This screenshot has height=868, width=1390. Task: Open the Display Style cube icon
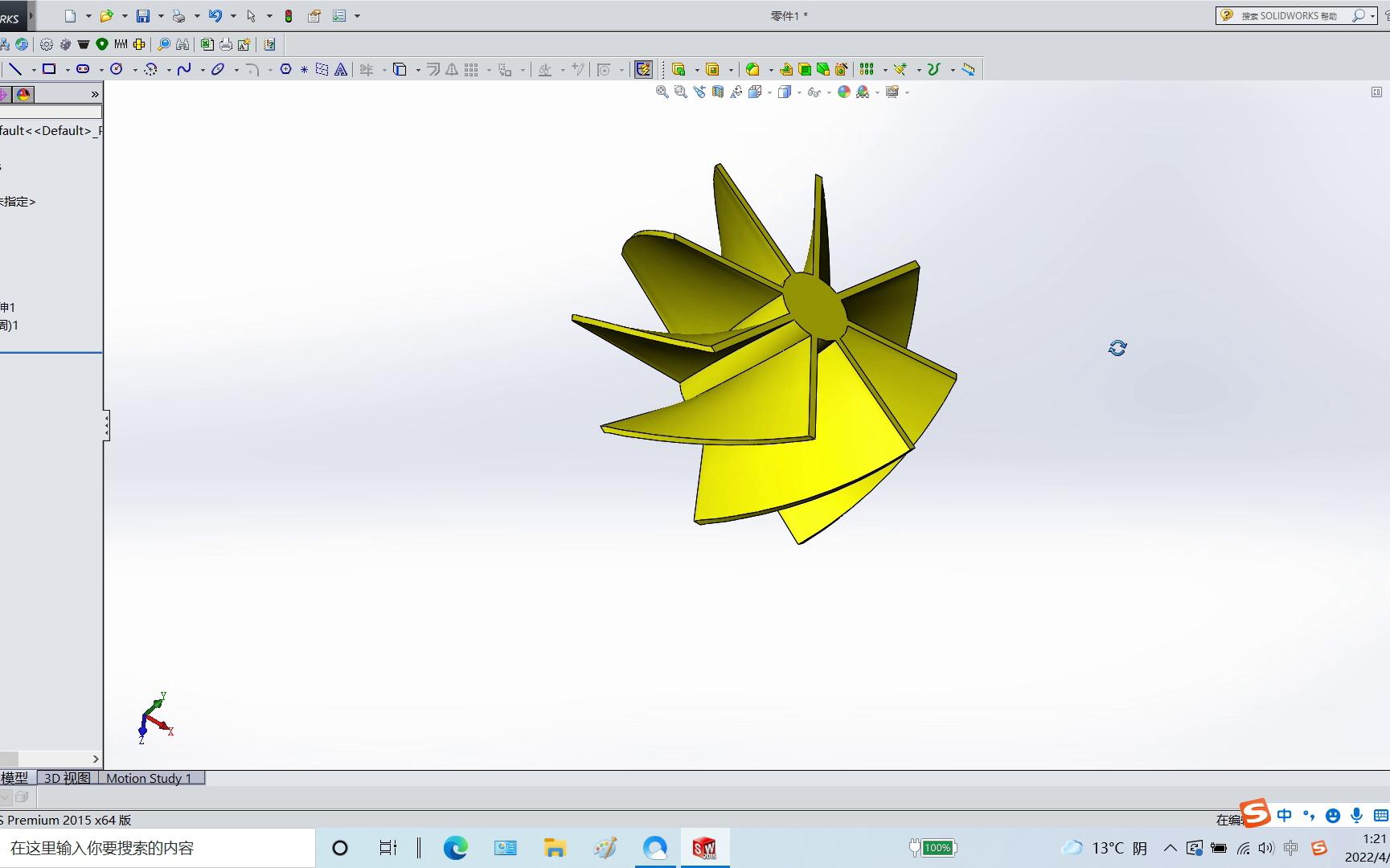click(785, 92)
